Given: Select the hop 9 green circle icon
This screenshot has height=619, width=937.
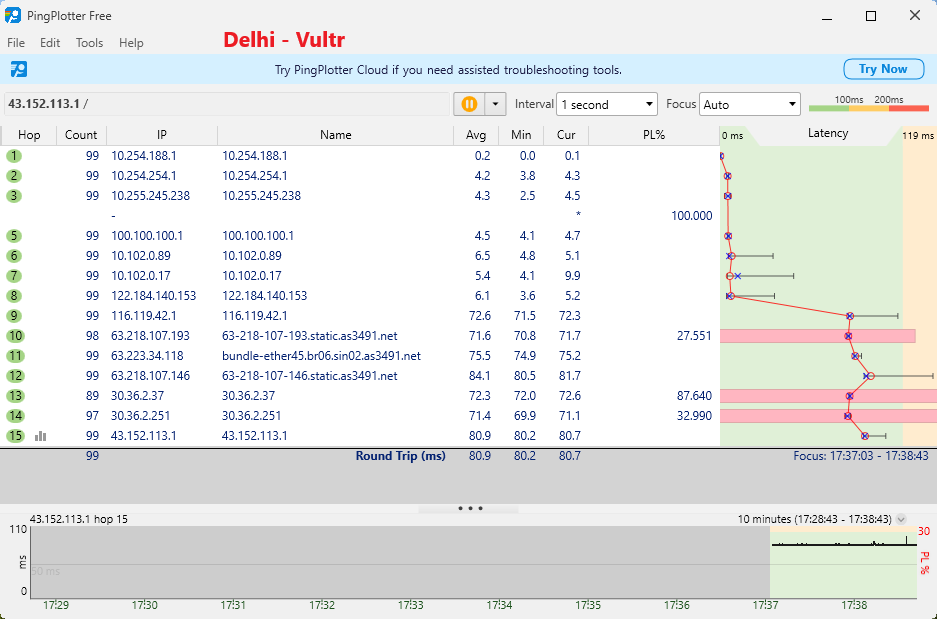Looking at the screenshot, I should pyautogui.click(x=14, y=316).
